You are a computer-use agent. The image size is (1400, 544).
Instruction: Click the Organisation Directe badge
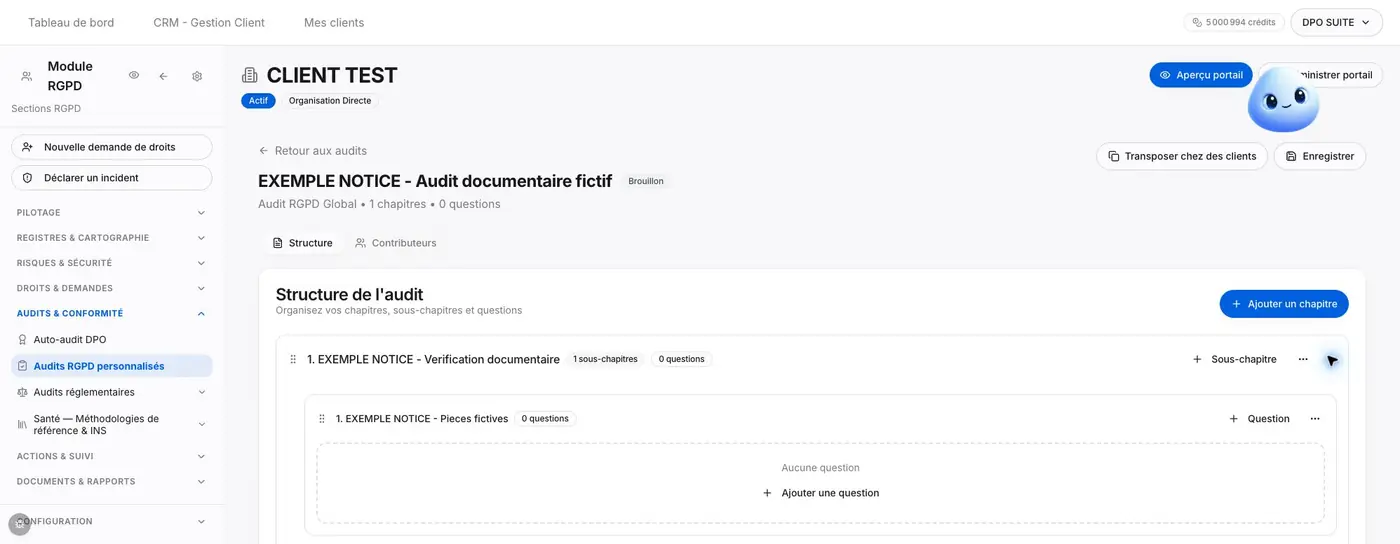pos(330,101)
